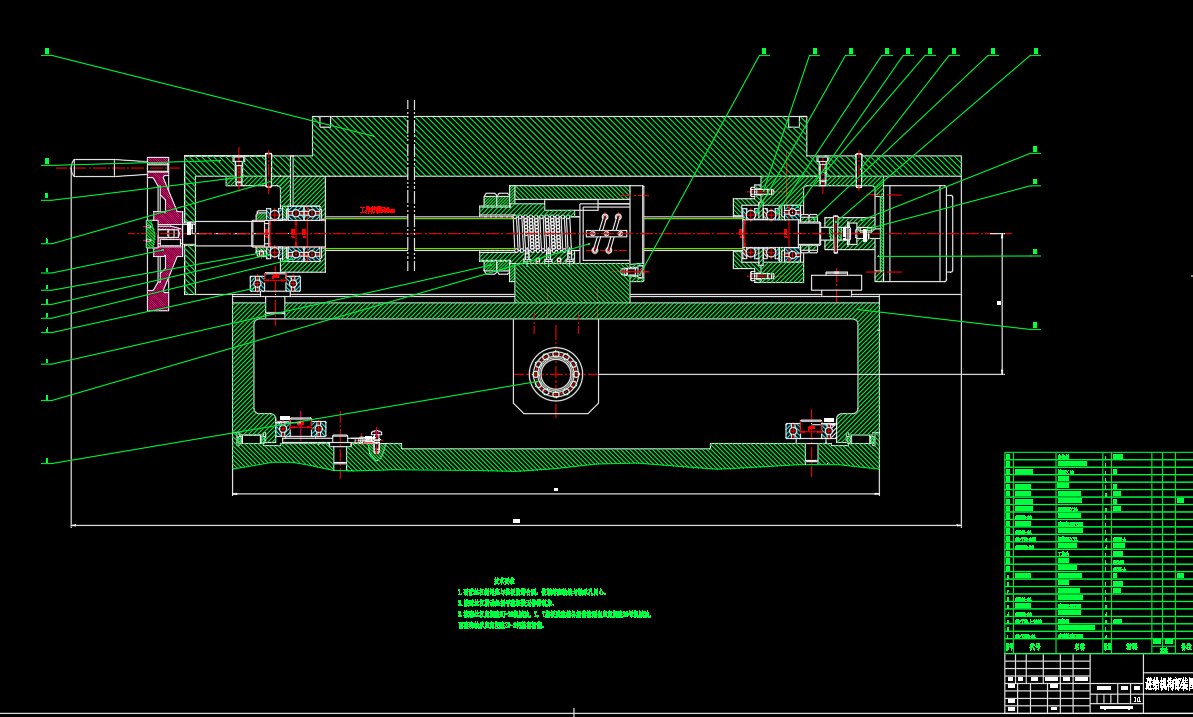Image resolution: width=1193 pixels, height=717 pixels.
Task: Select the drawing title in the title block
Action: coord(1167,685)
